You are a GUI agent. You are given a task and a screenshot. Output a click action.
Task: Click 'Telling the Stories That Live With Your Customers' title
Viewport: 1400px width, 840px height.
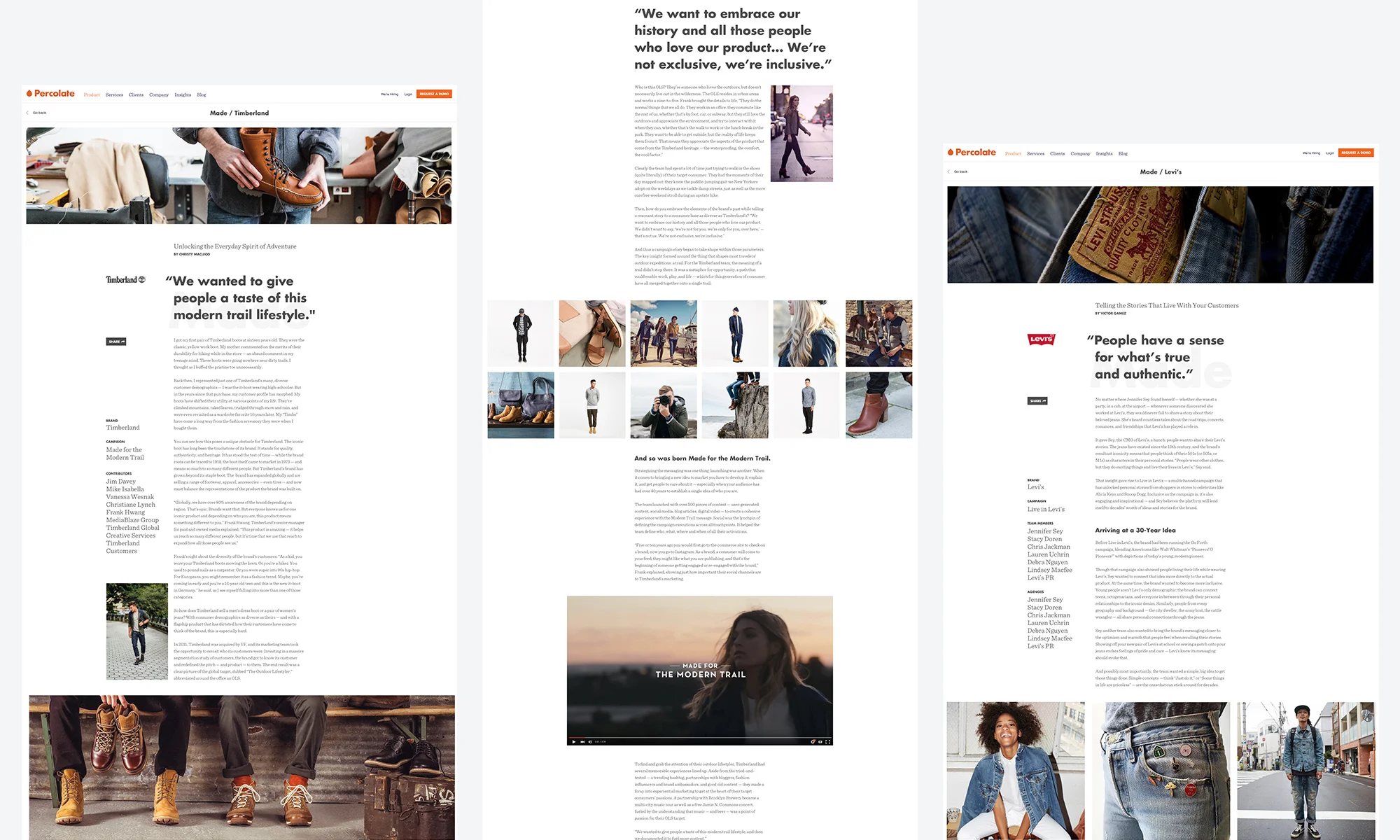(x=1167, y=305)
